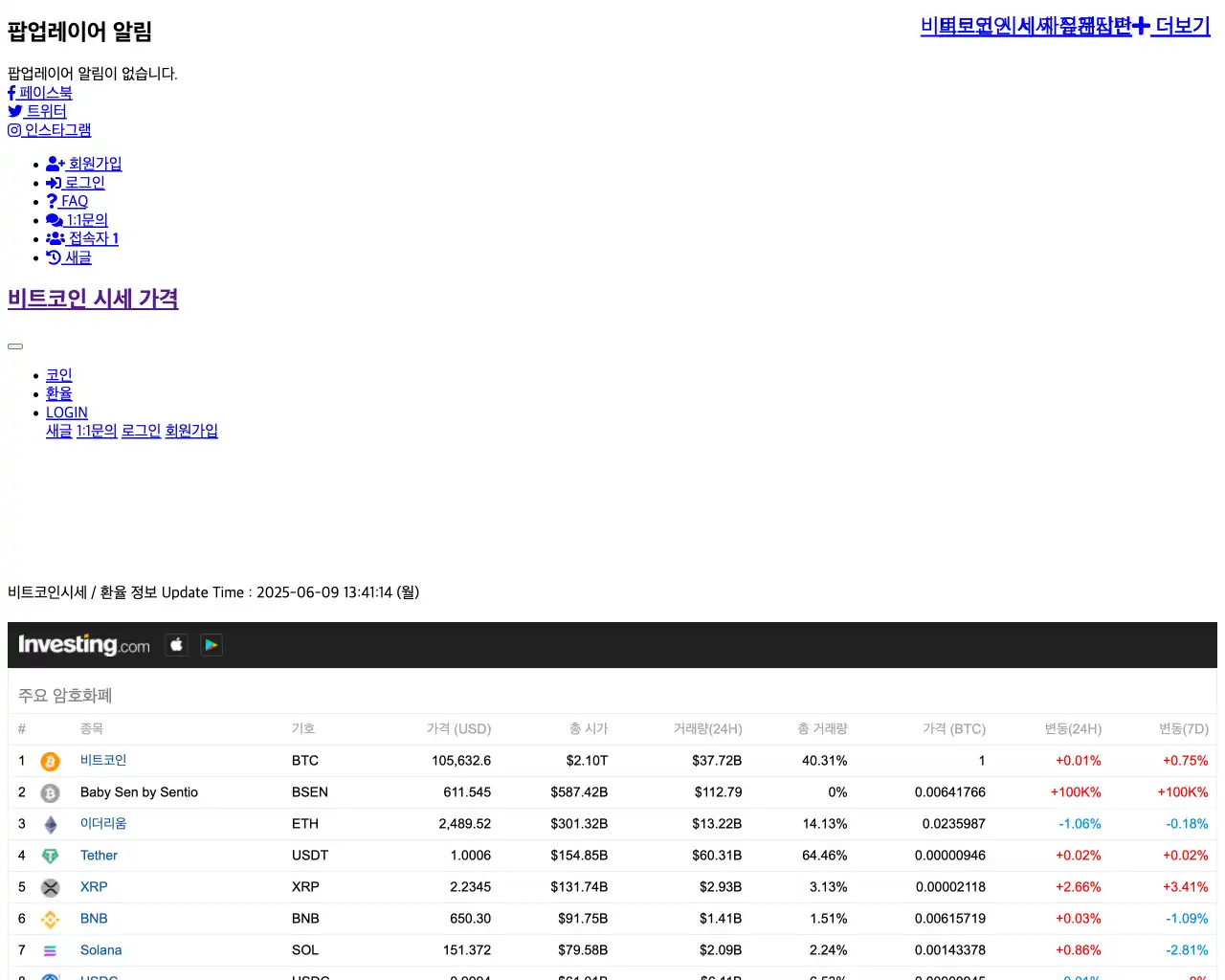Open the Tether coin link

[99, 856]
